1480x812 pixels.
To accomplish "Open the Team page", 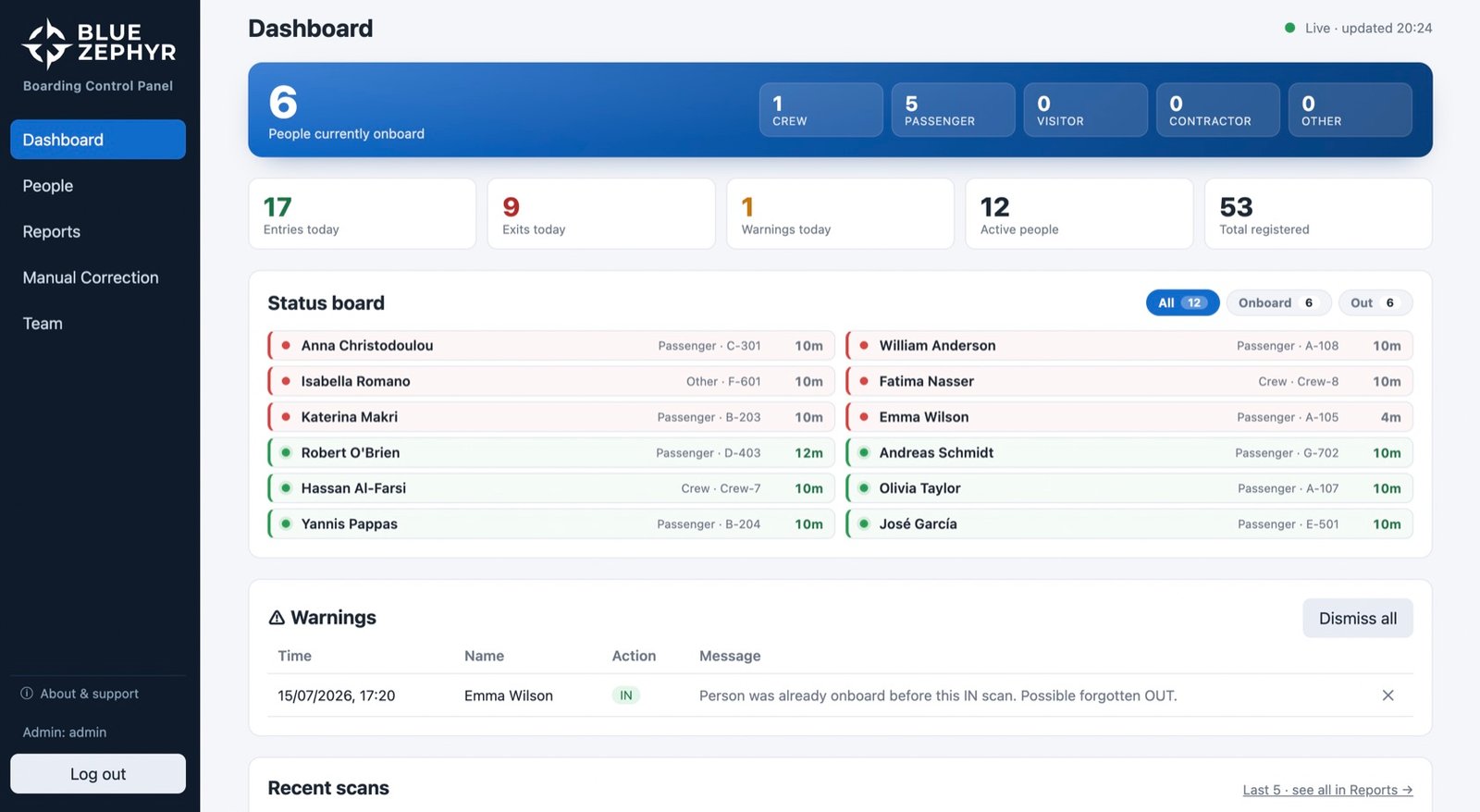I will pos(98,324).
